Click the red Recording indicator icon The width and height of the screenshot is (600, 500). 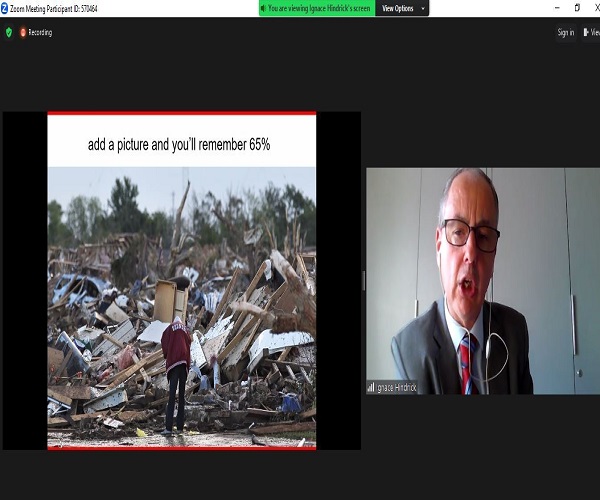point(23,33)
